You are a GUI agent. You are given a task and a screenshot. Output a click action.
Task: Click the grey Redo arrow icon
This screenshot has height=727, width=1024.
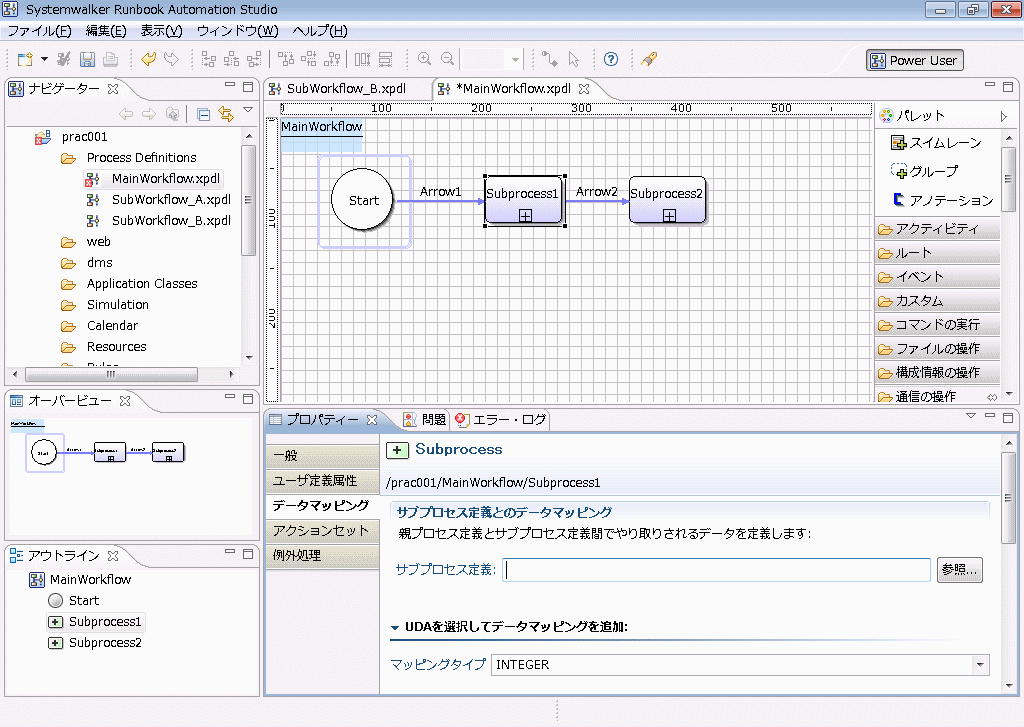[x=171, y=59]
